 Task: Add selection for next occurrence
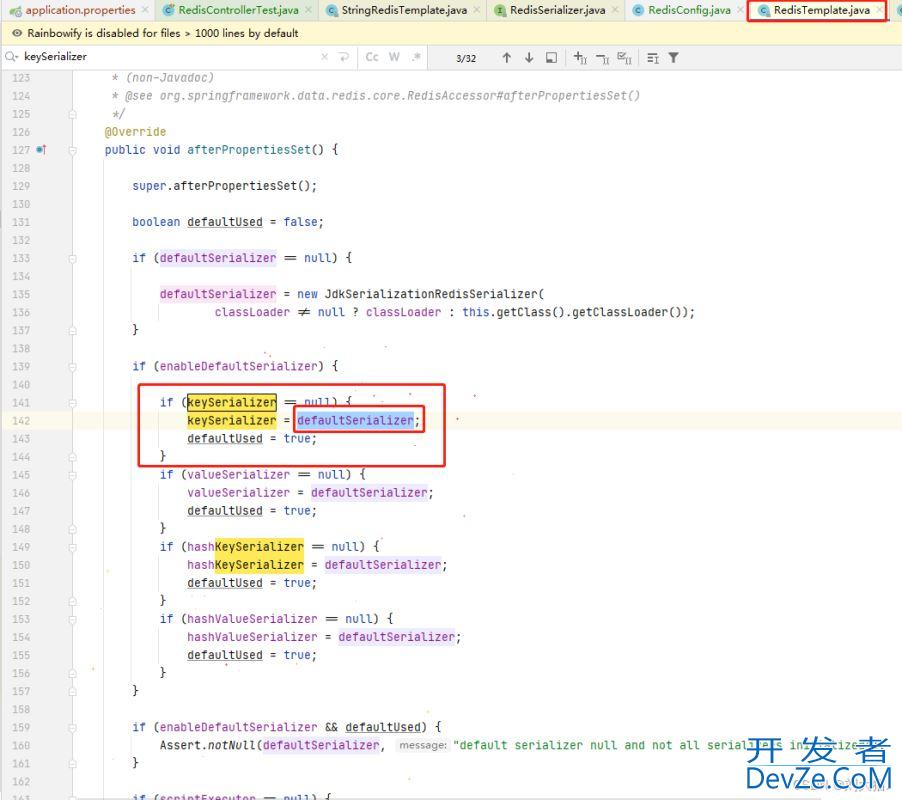point(580,58)
